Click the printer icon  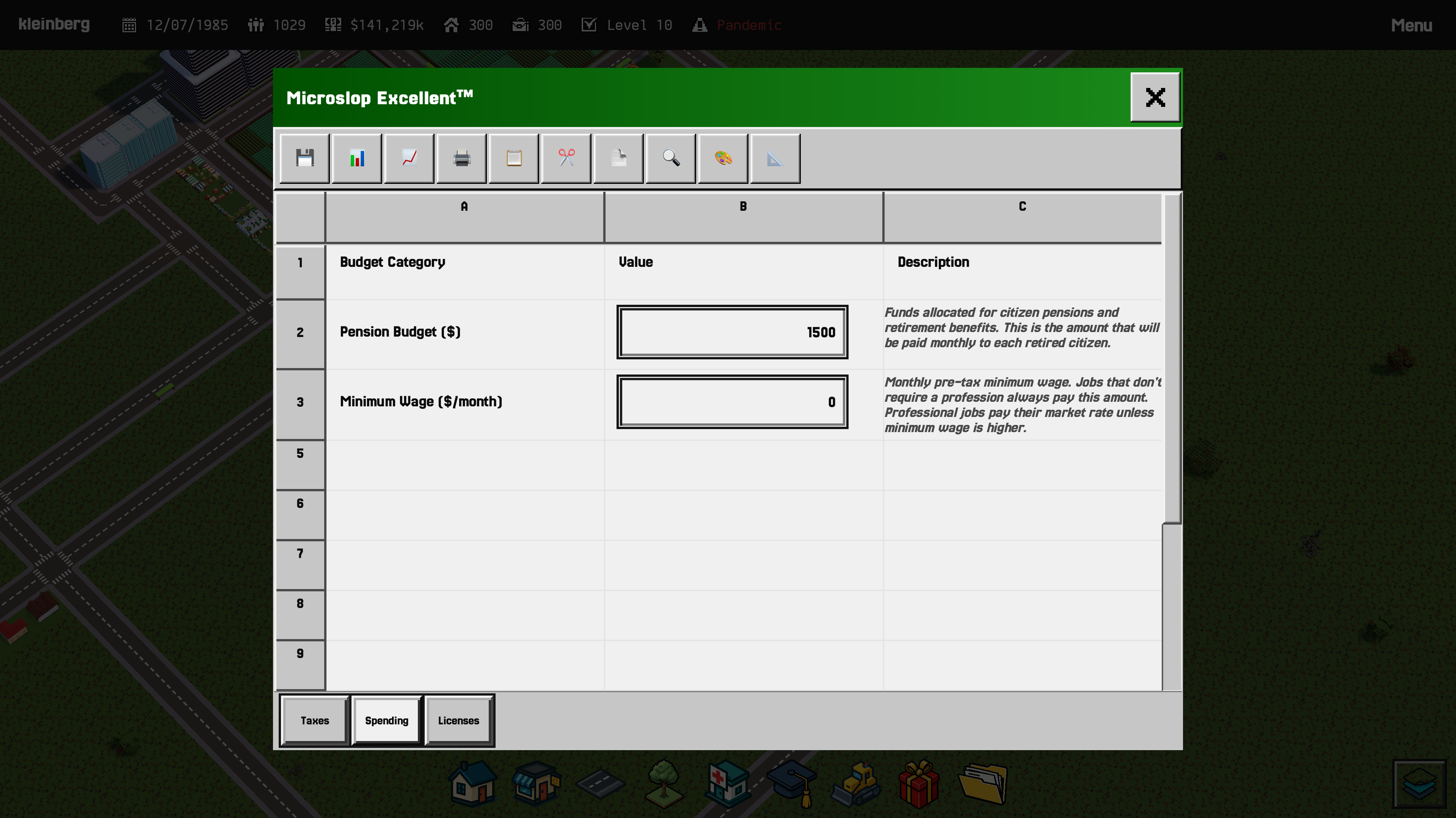point(461,158)
